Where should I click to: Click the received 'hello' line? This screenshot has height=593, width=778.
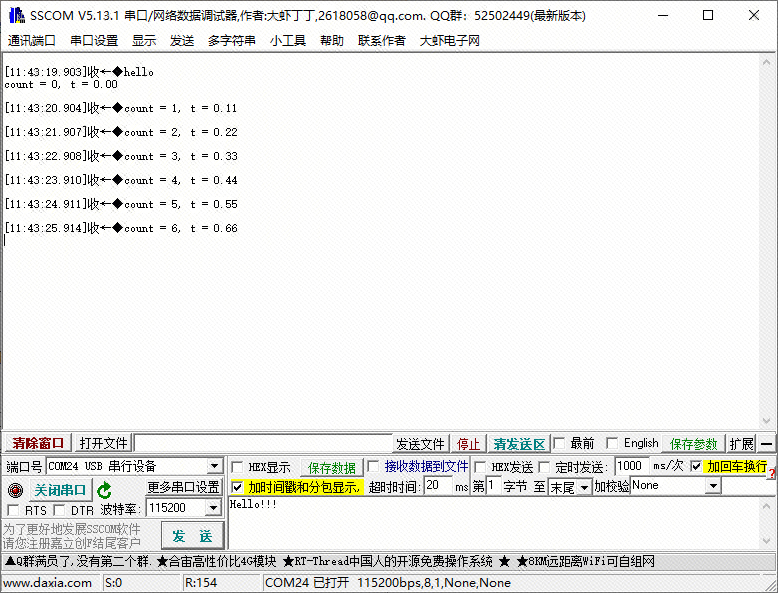coord(79,72)
